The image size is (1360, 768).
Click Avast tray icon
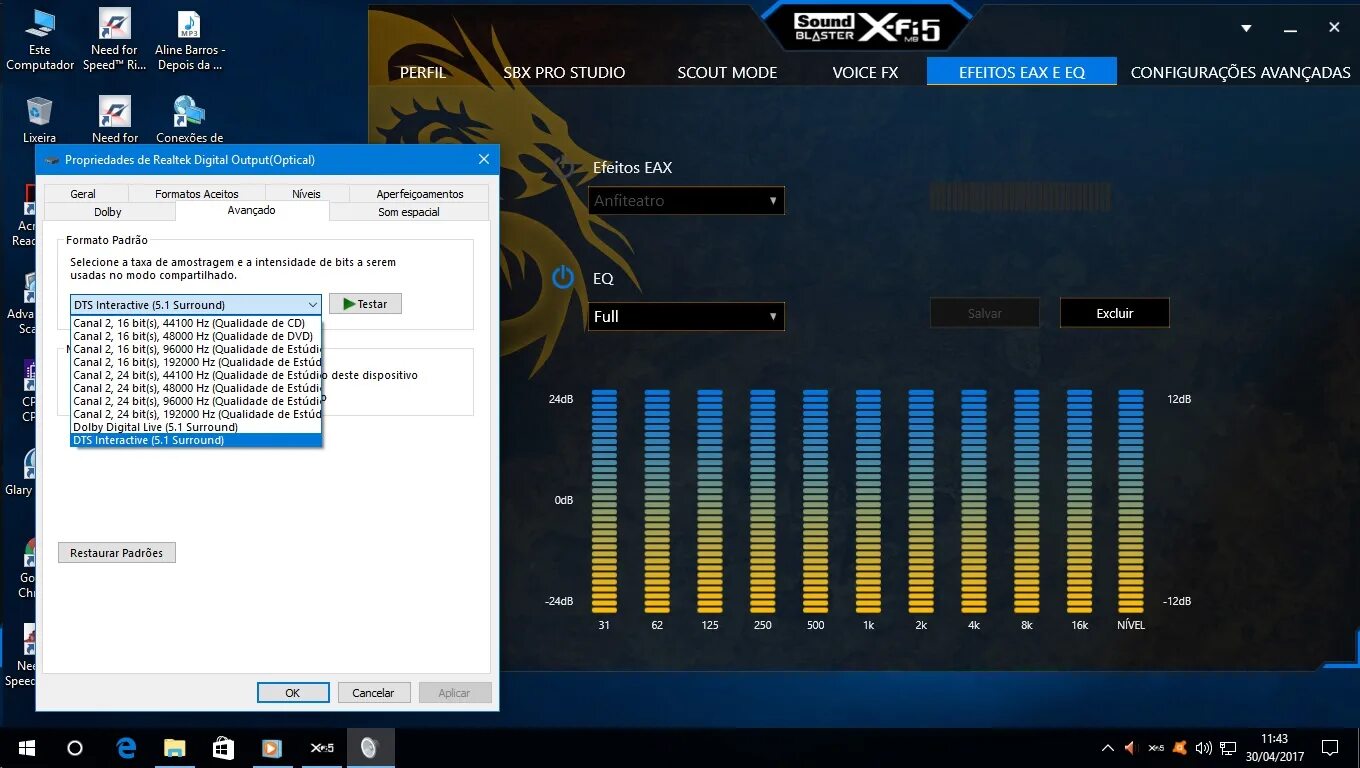pos(1180,748)
